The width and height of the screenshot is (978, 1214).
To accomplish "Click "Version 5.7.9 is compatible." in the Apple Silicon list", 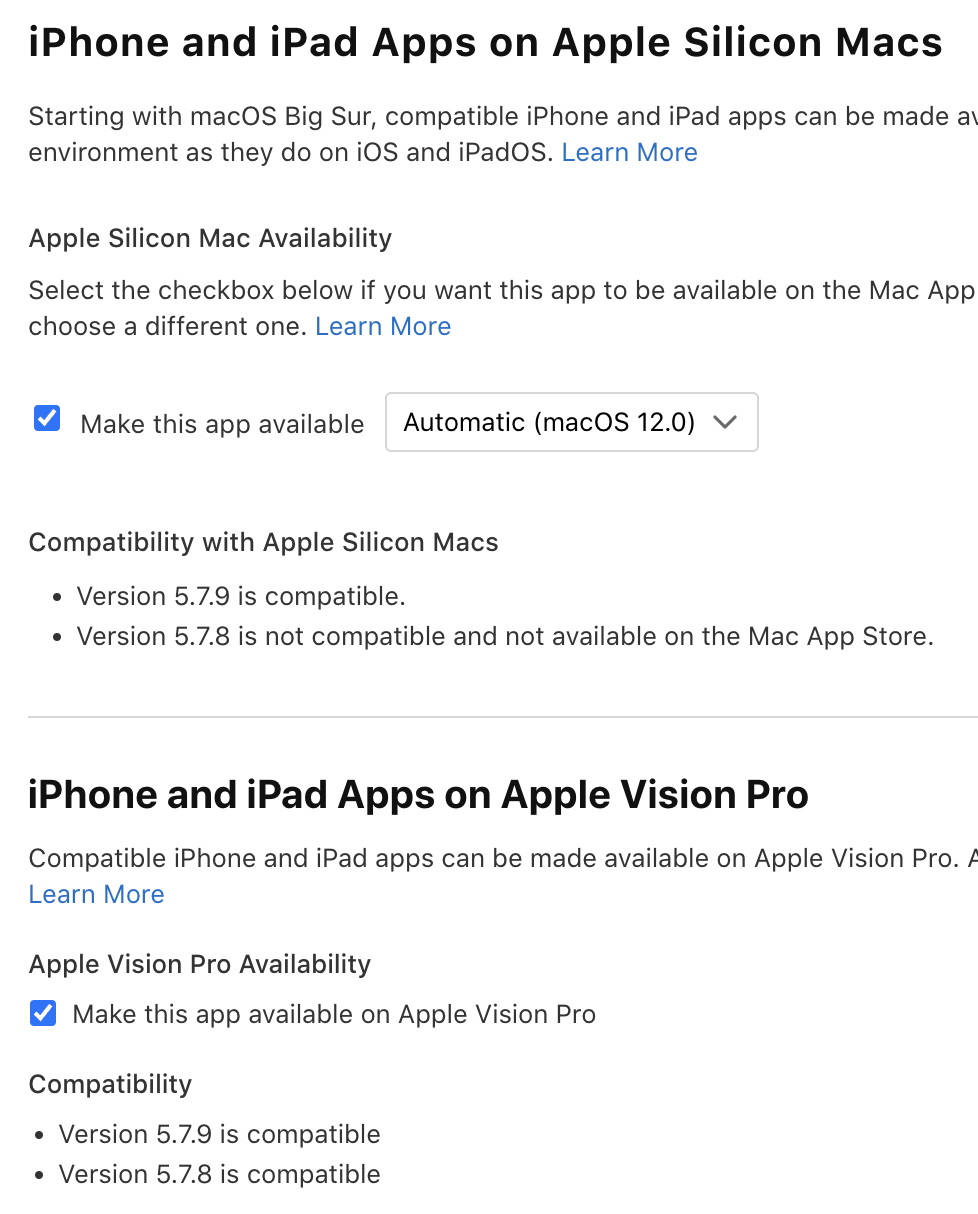I will [241, 597].
